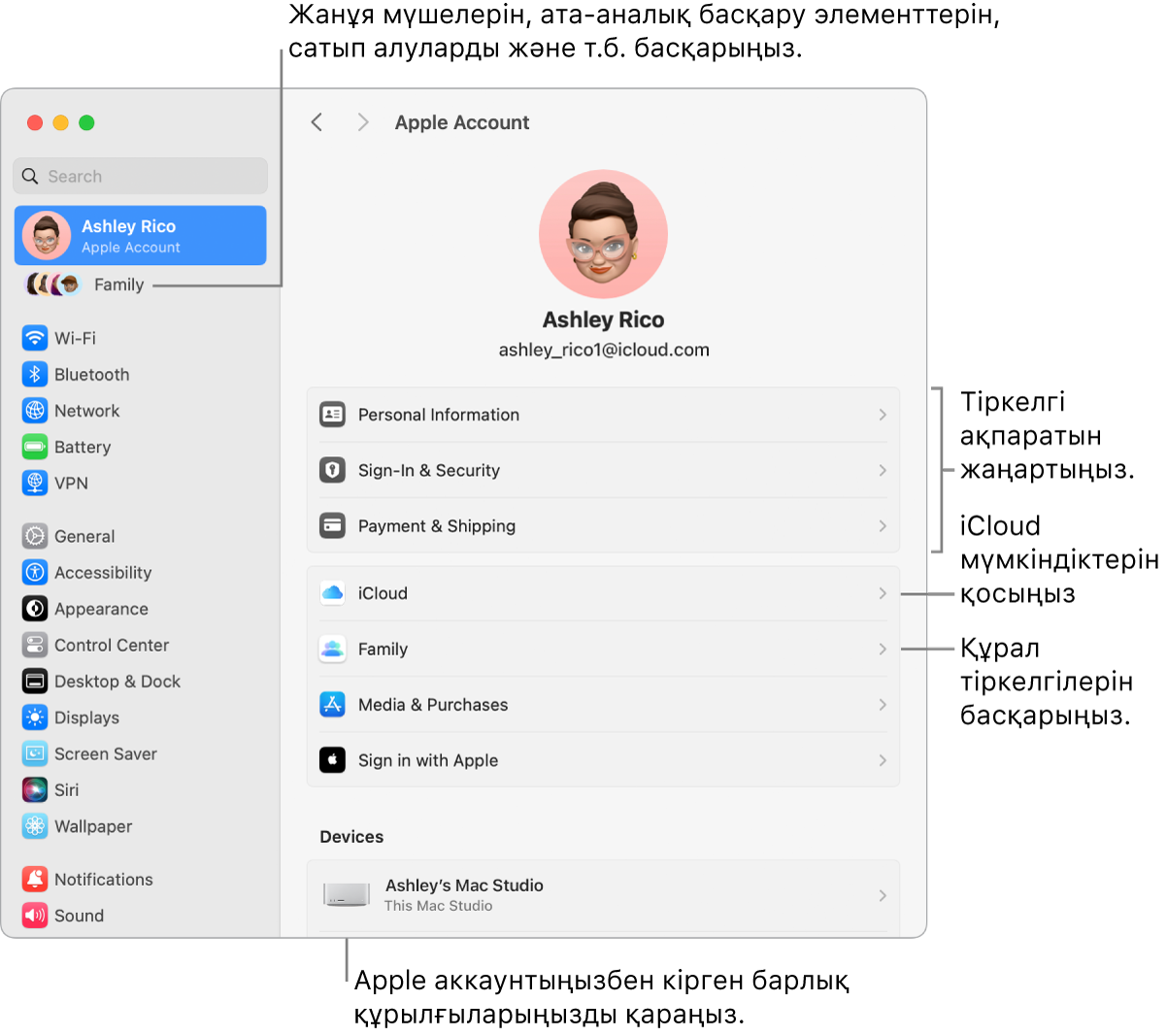Image resolution: width=1167 pixels, height=1036 pixels.
Task: Click the Network globe icon
Action: [x=35, y=411]
